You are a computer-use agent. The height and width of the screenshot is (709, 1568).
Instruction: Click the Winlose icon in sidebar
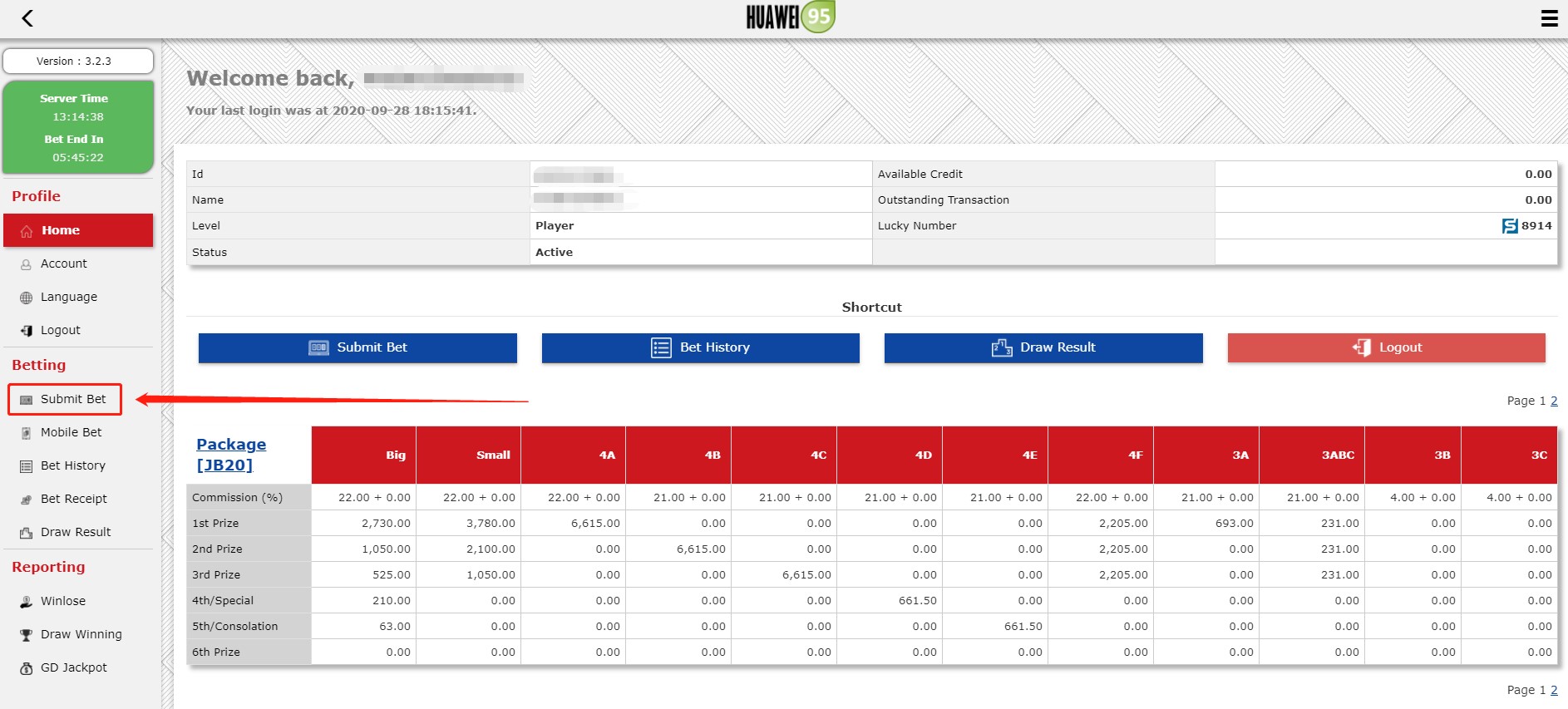(x=26, y=602)
